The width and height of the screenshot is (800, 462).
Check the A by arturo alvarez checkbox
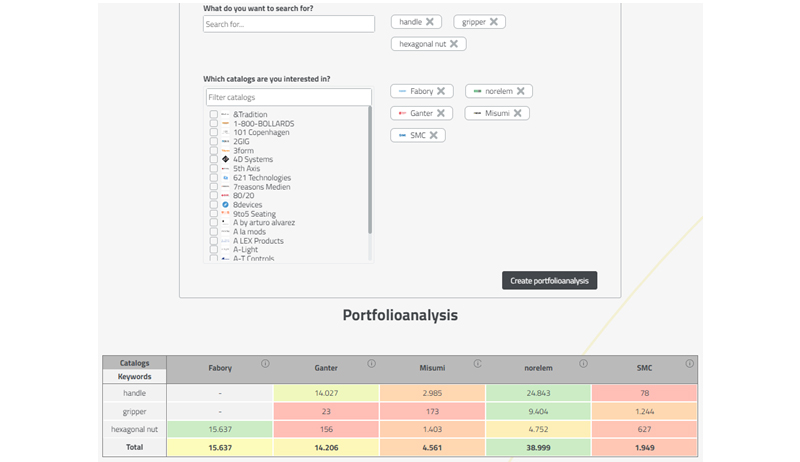click(214, 223)
